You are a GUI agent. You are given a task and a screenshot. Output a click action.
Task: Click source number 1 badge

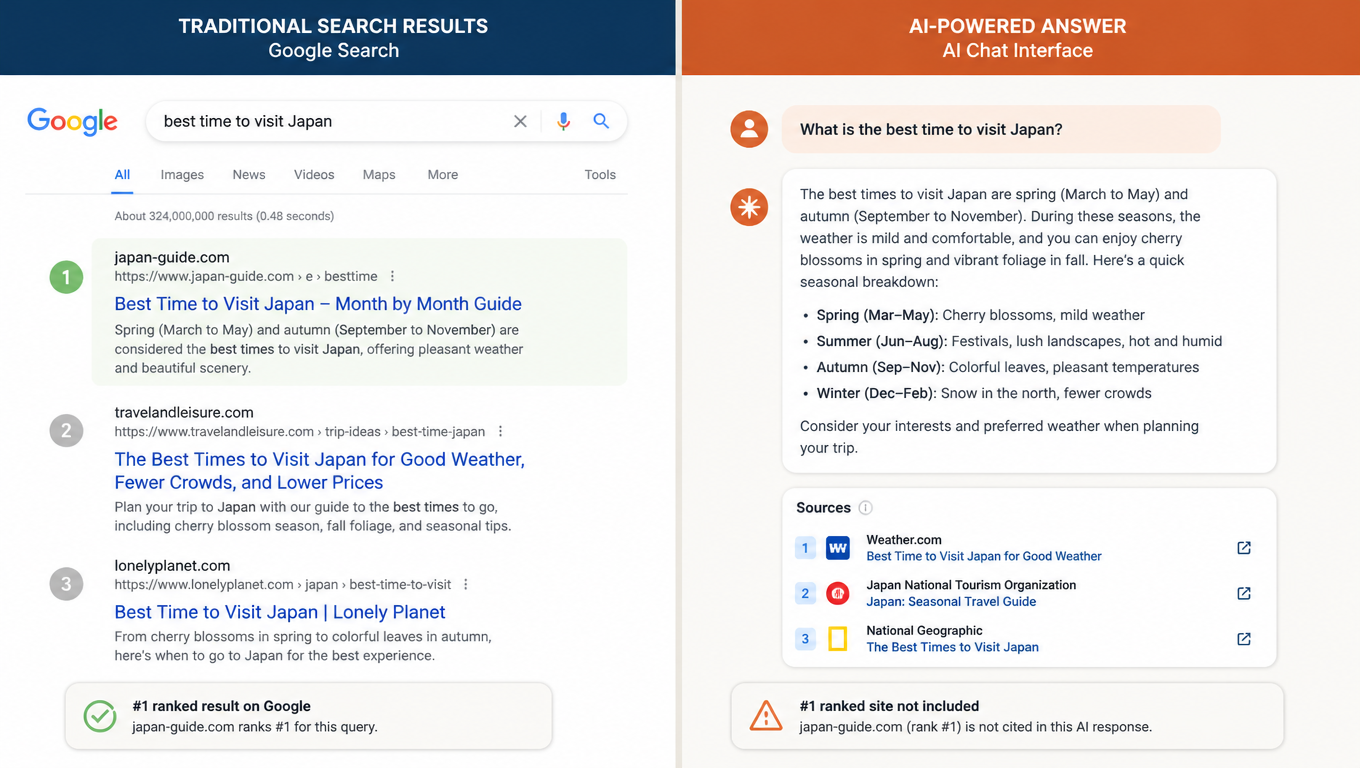[806, 548]
